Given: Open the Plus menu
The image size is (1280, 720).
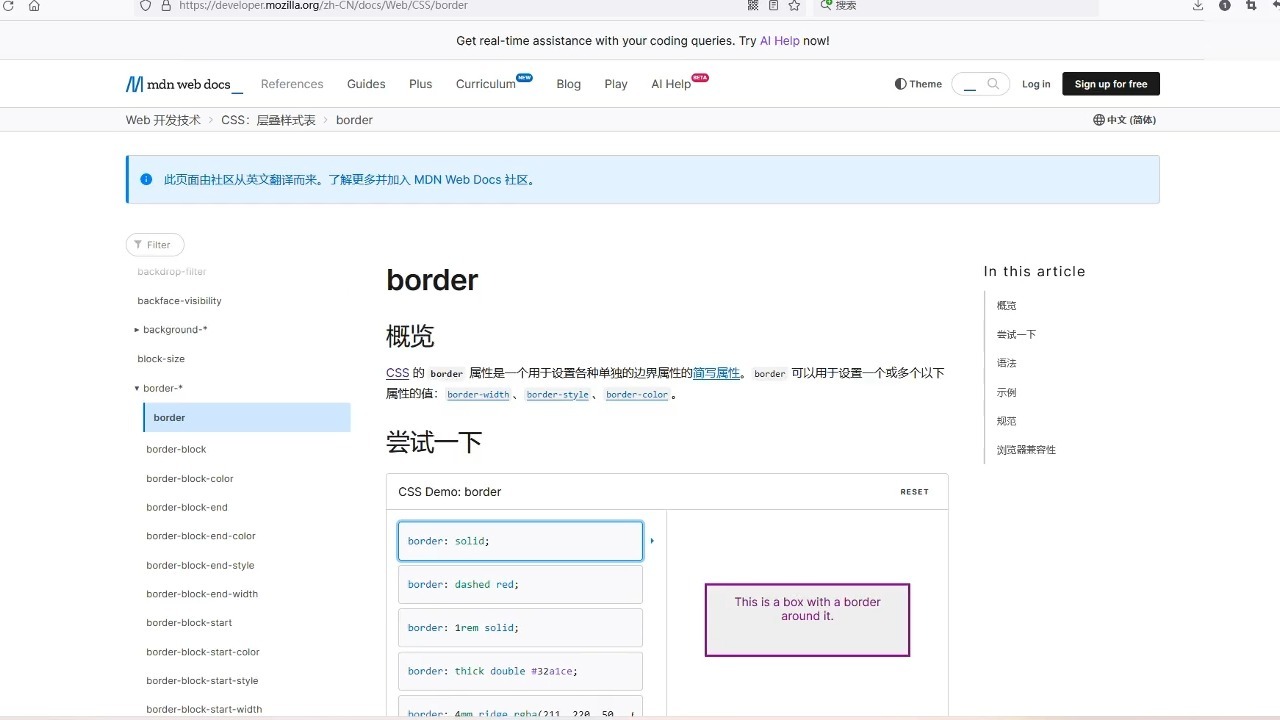Looking at the screenshot, I should (x=421, y=84).
